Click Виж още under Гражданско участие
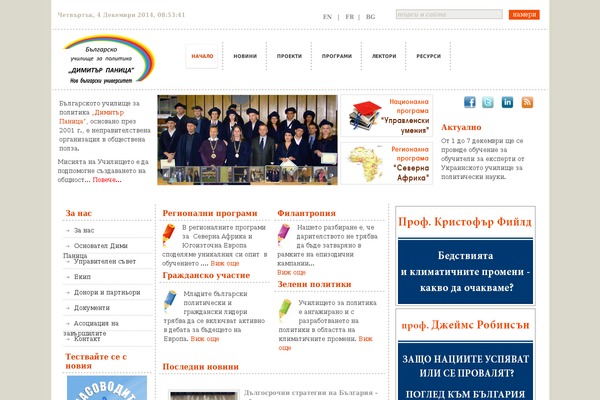Screen dimensions: 600x400 point(205,339)
